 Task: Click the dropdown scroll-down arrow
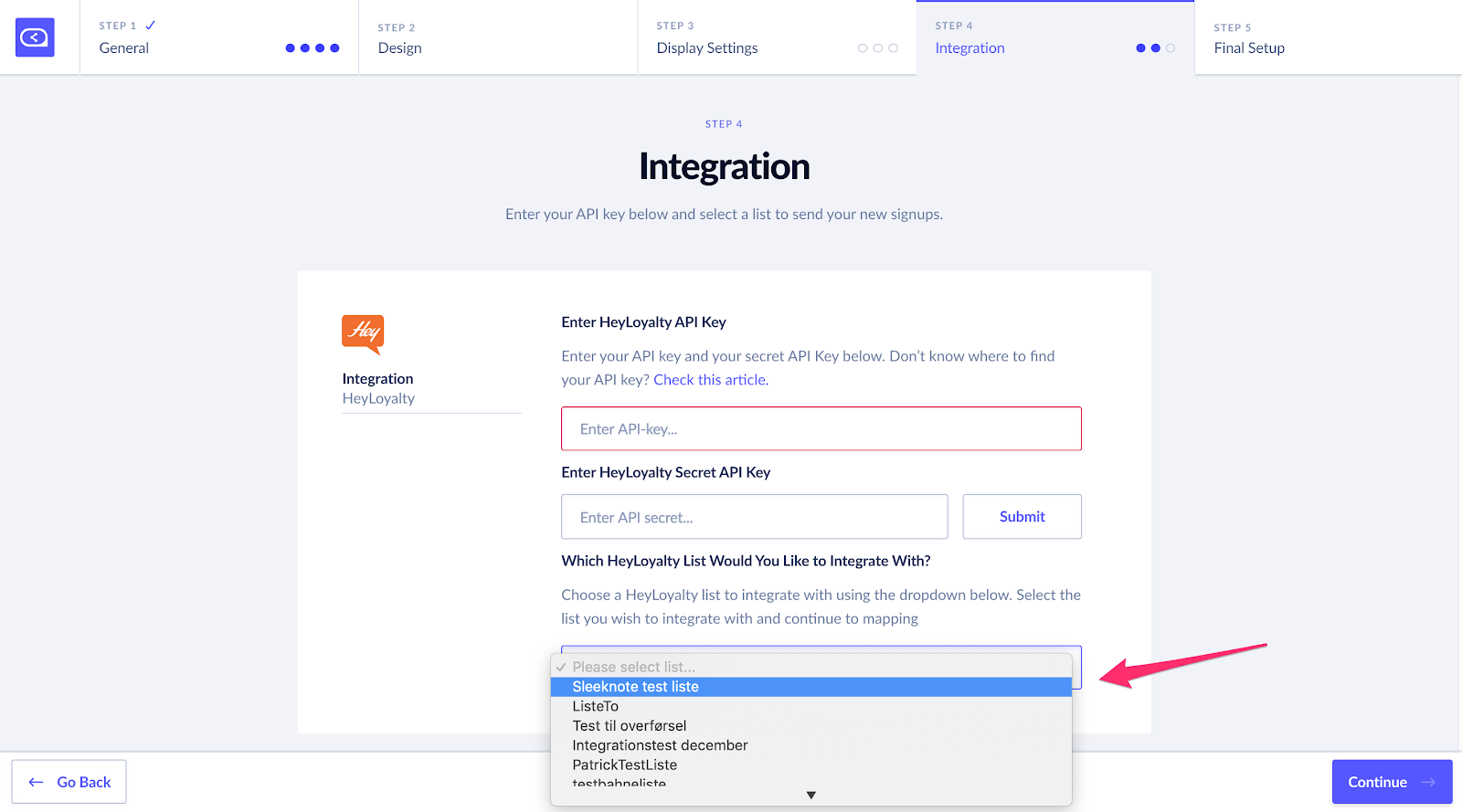[811, 796]
